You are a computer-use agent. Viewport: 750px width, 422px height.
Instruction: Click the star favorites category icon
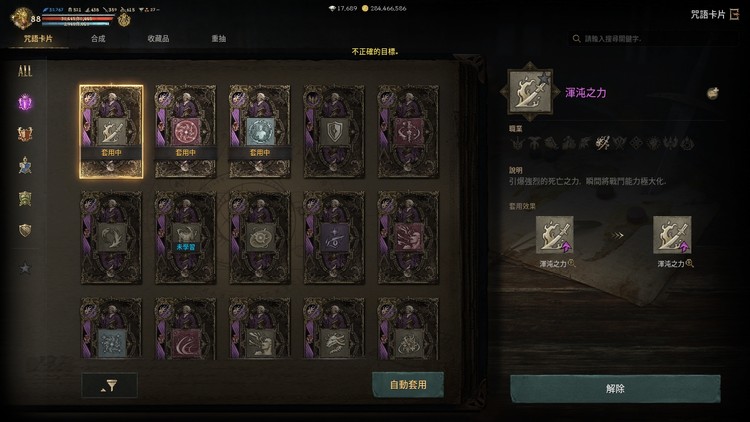pos(25,268)
